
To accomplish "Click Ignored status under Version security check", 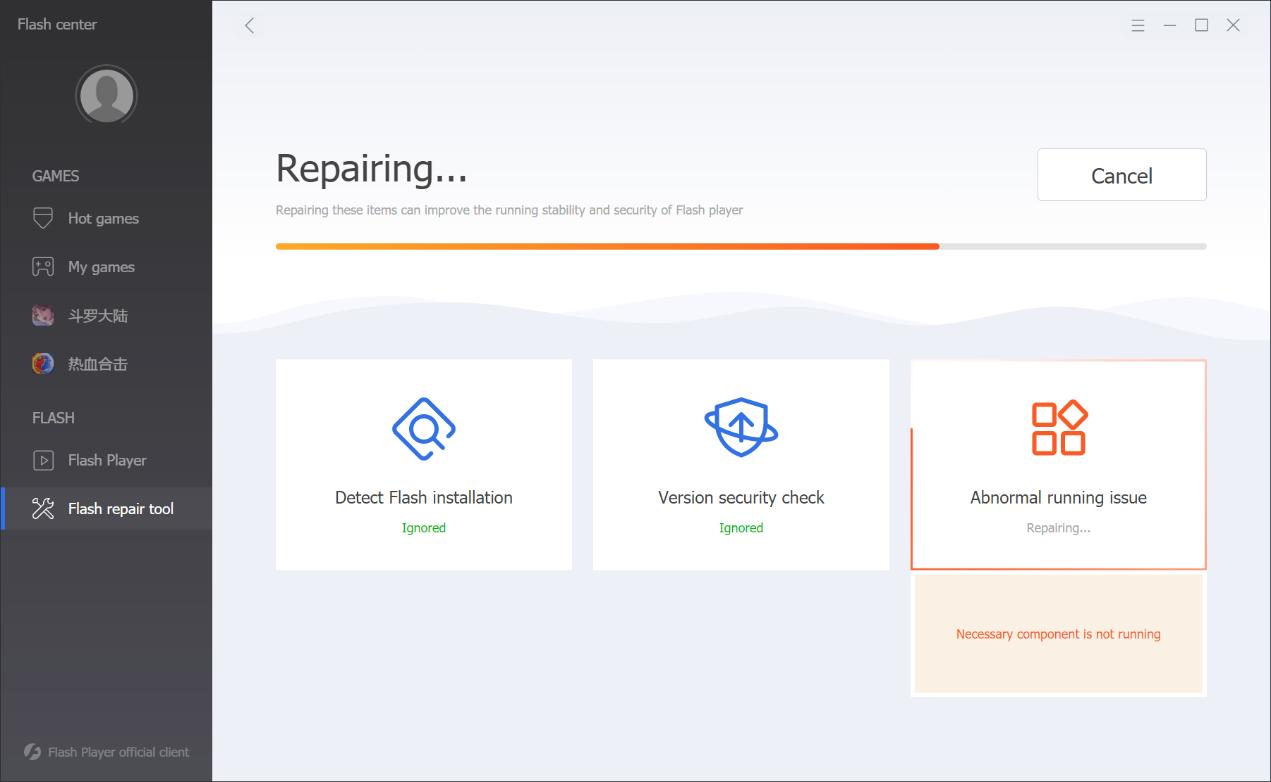I will (741, 528).
